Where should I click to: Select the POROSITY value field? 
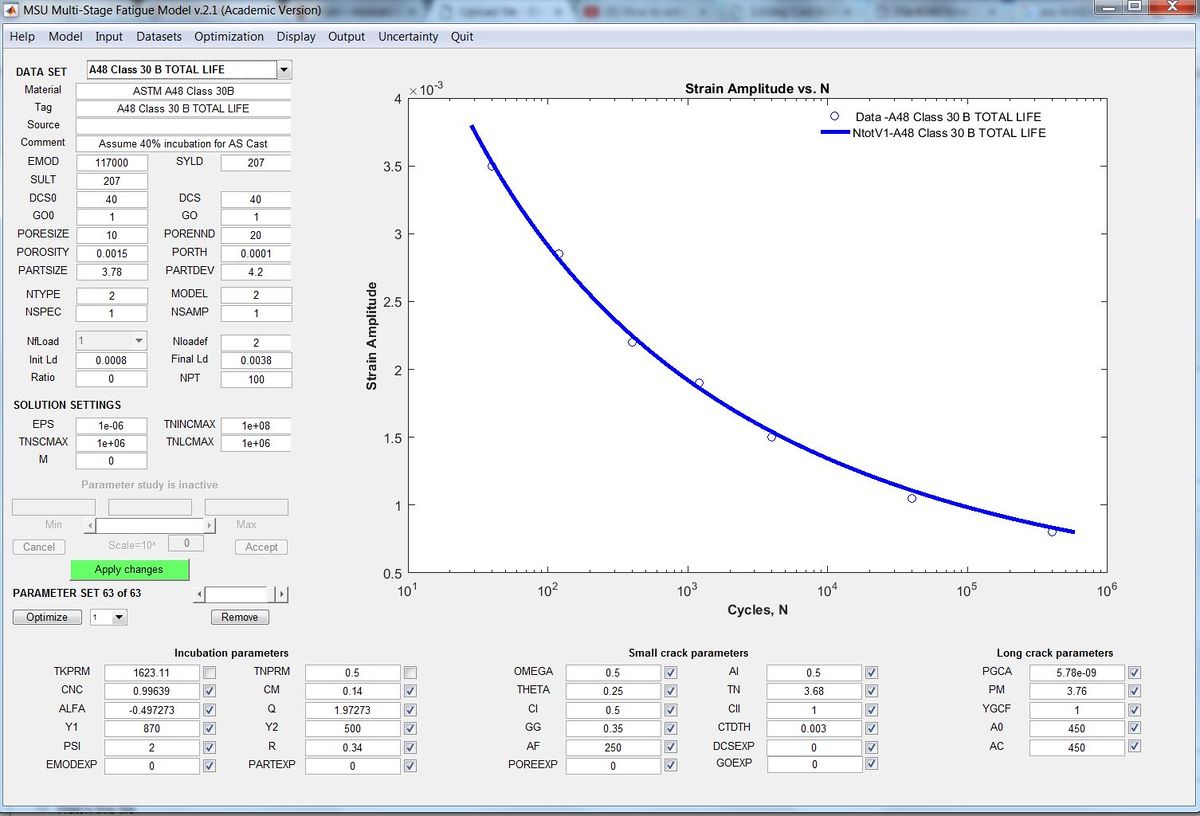(111, 254)
